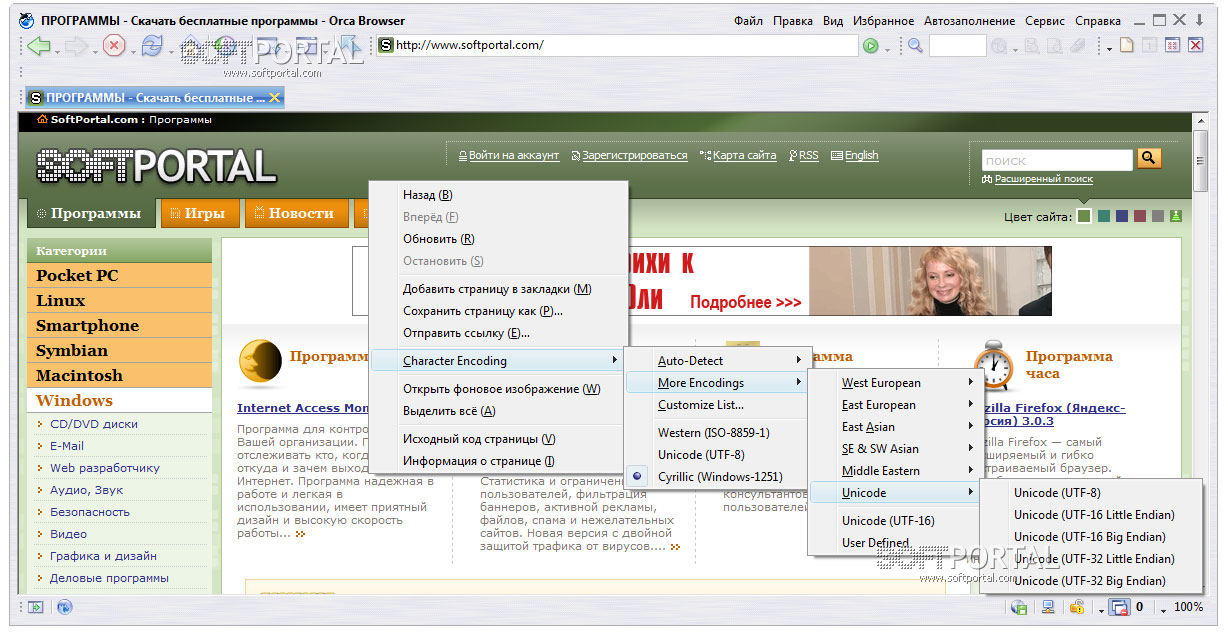Image resolution: width=1228 pixels, height=634 pixels.
Task: Click the home icon beside SoftPortal.com breadcrumb
Action: click(x=42, y=120)
